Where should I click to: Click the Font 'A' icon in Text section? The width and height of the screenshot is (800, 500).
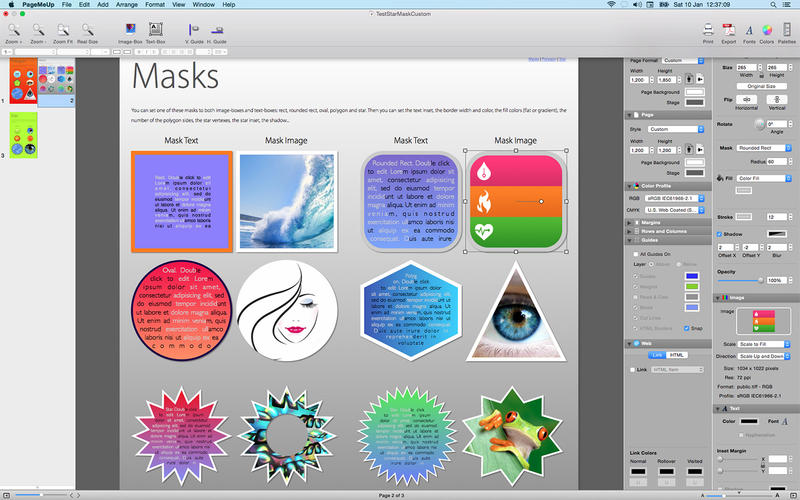(x=785, y=421)
